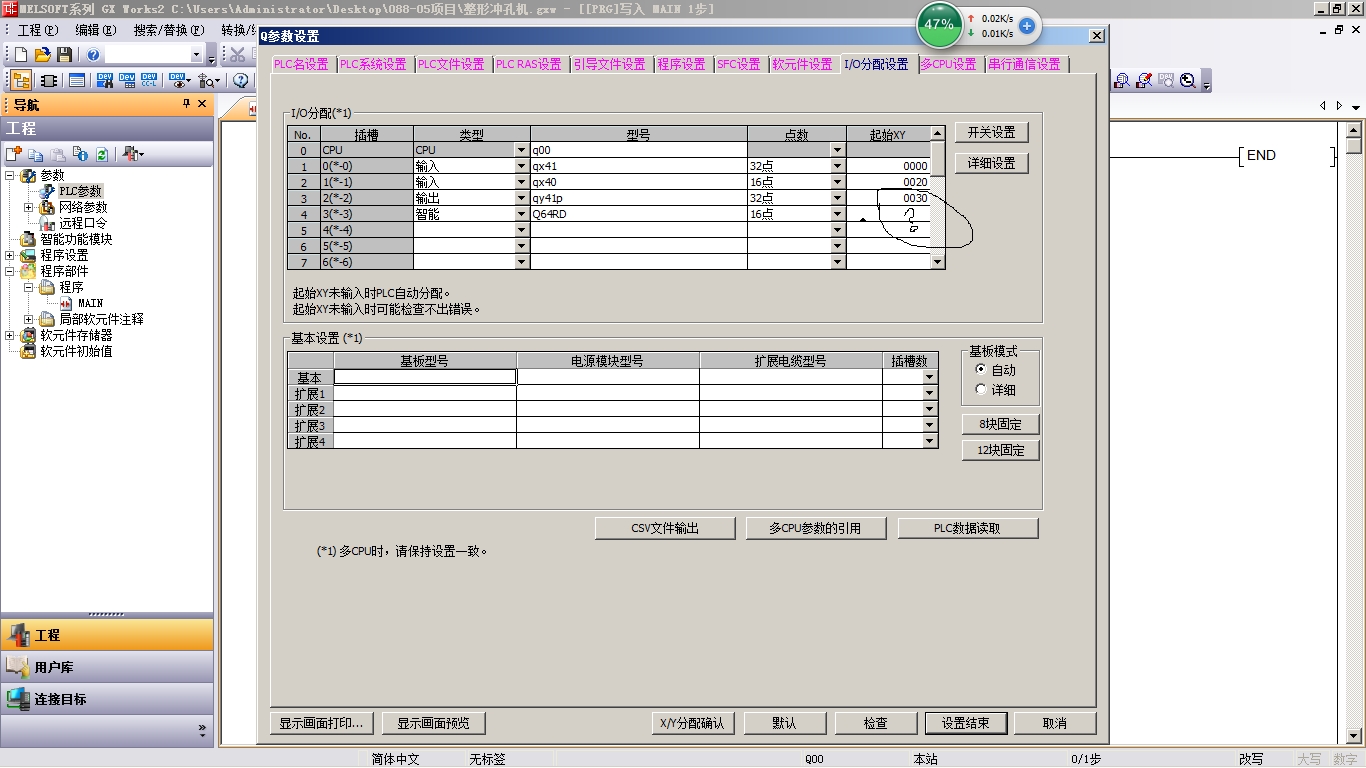Viewport: 1366px width, 768px height.
Task: Open the 用户库 navigation section
Action: [107, 667]
